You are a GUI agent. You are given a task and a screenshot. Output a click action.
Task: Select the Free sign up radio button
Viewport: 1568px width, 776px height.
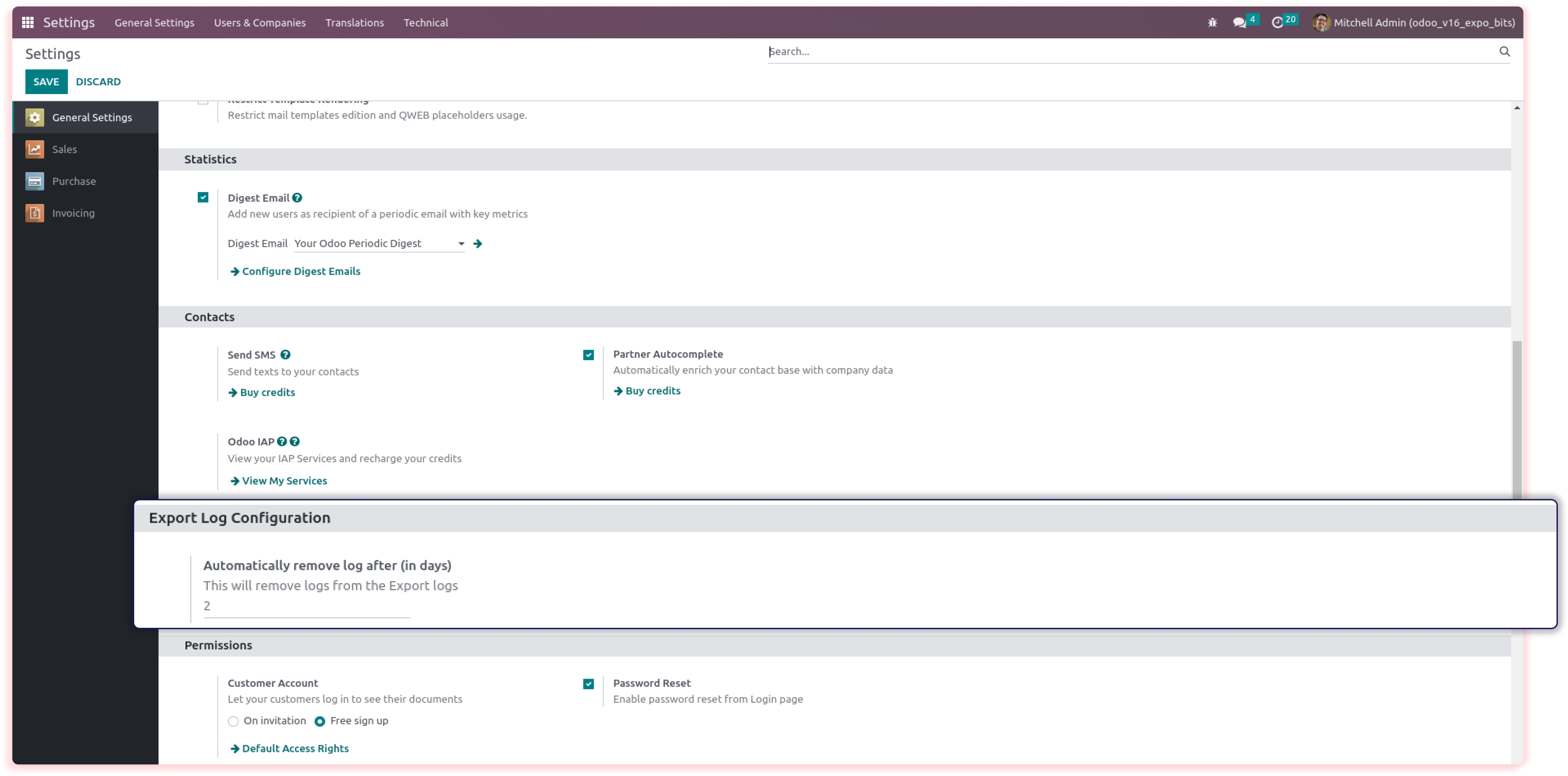click(319, 722)
